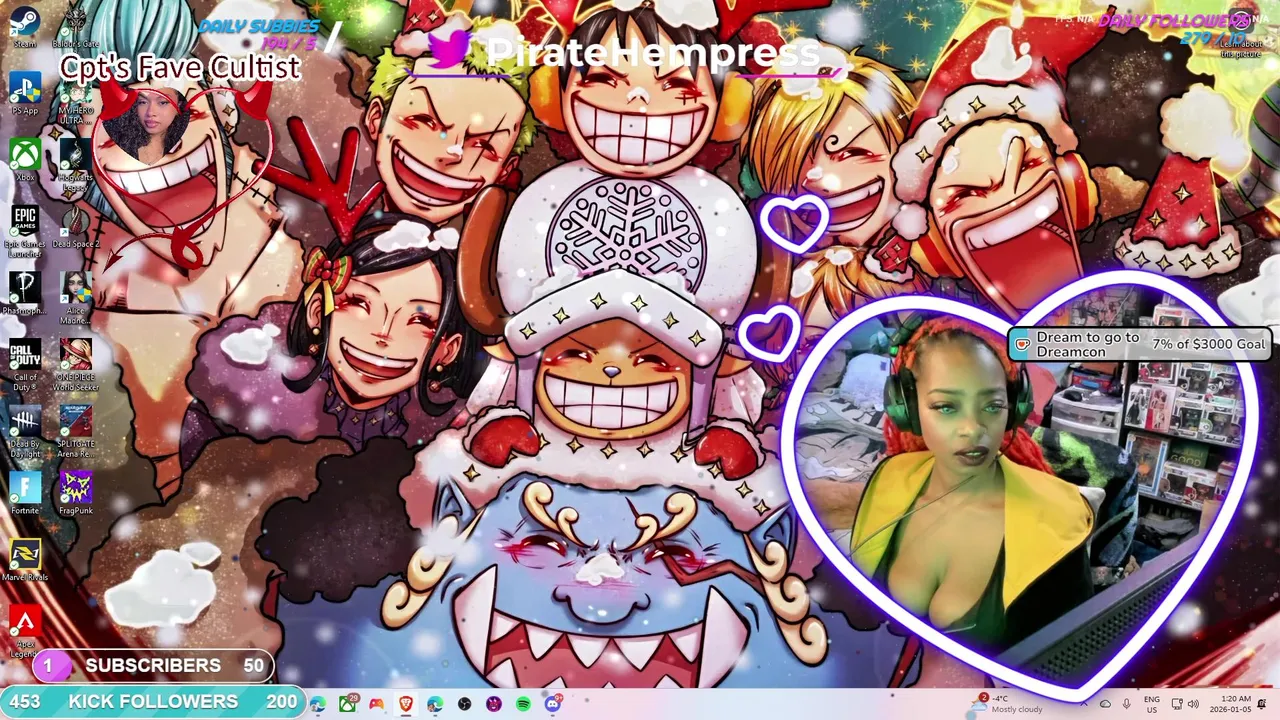Screen dimensions: 1280x720
Task: Open the Baldur's Gate desktop shortcut
Action: tap(76, 27)
